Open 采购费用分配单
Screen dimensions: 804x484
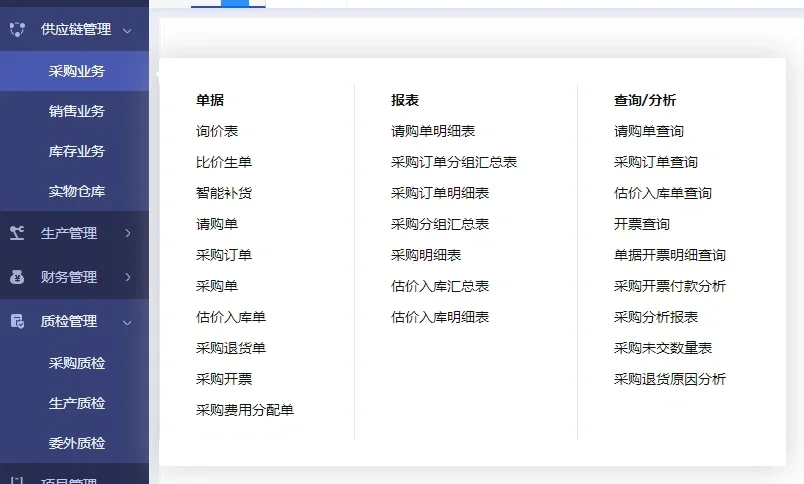tap(245, 410)
